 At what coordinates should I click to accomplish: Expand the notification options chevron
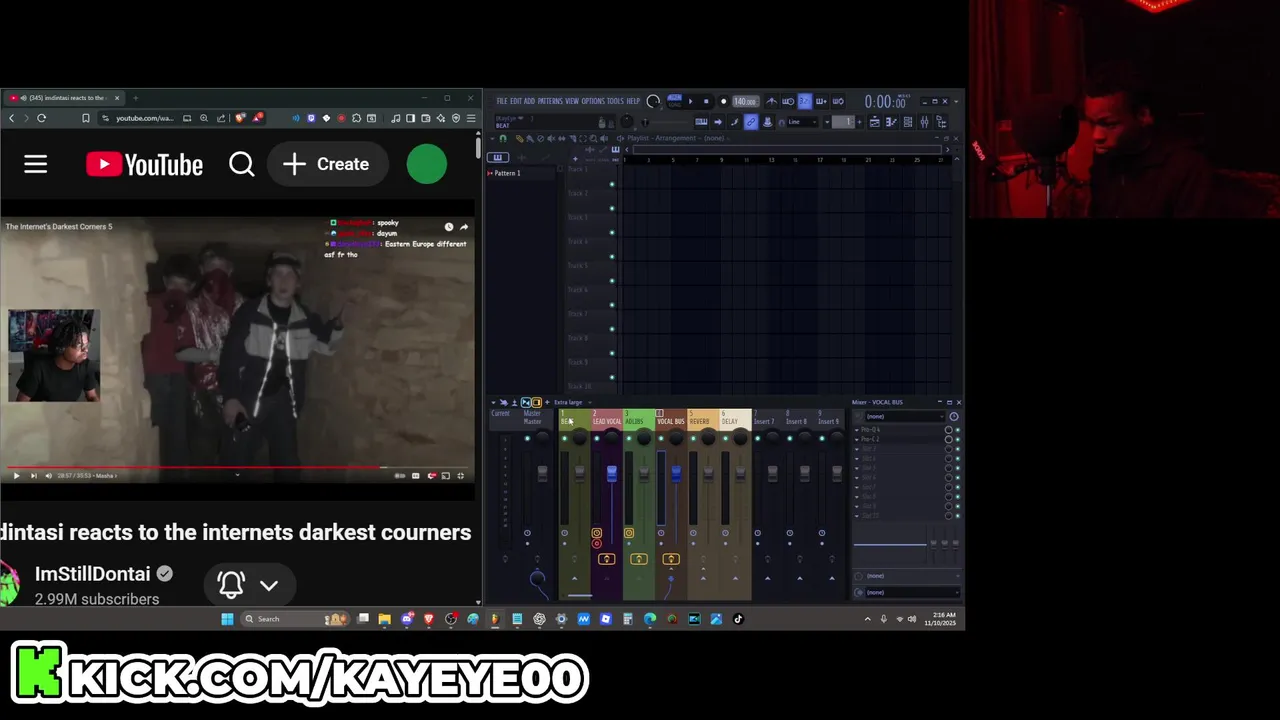coord(269,585)
